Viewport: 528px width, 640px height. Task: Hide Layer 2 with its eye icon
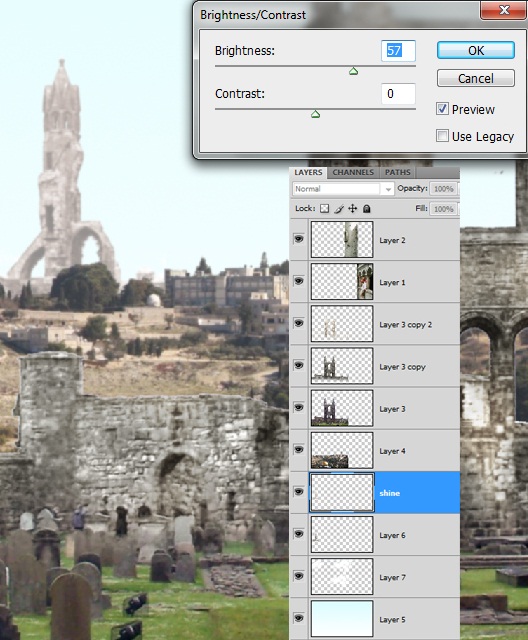tap(299, 239)
